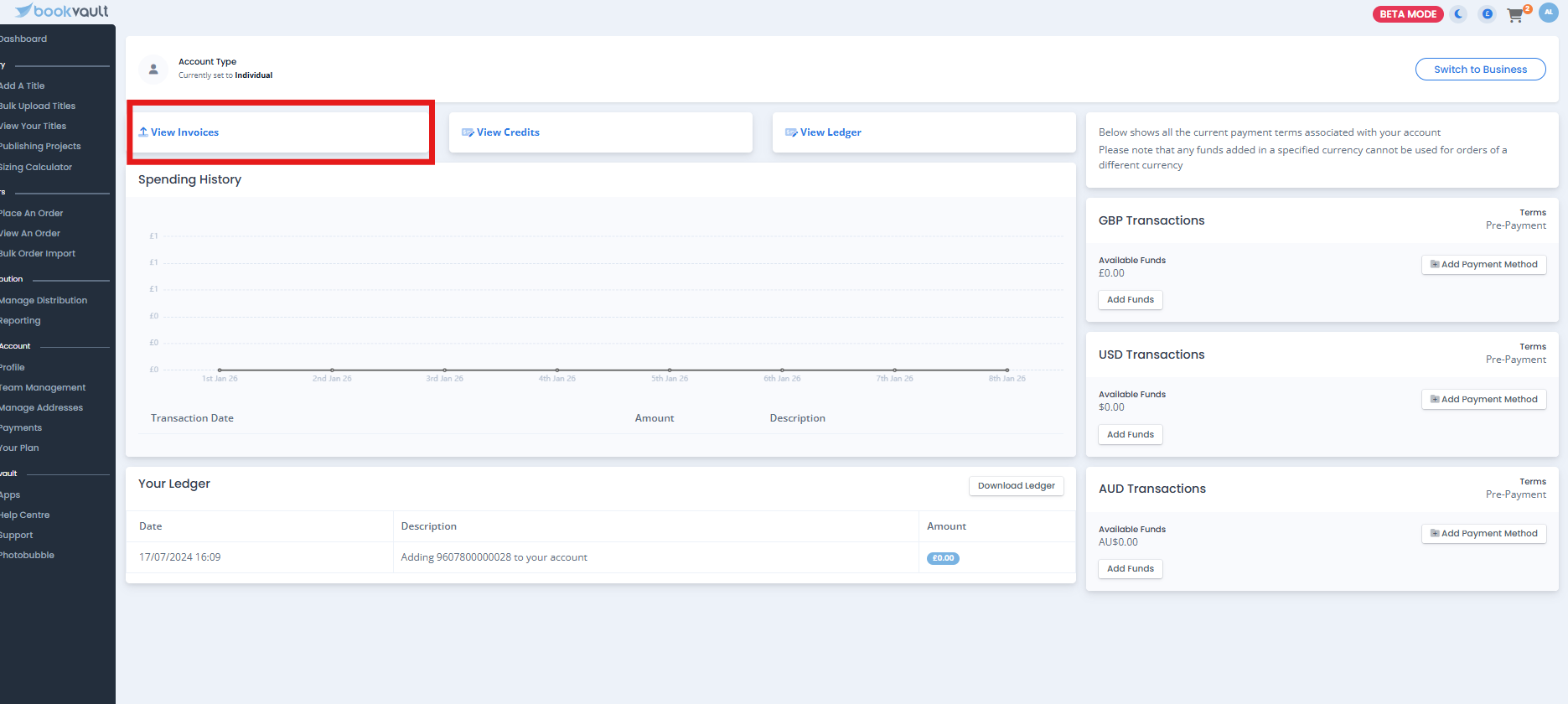Download the ledger
1568x704 pixels.
tap(1016, 486)
